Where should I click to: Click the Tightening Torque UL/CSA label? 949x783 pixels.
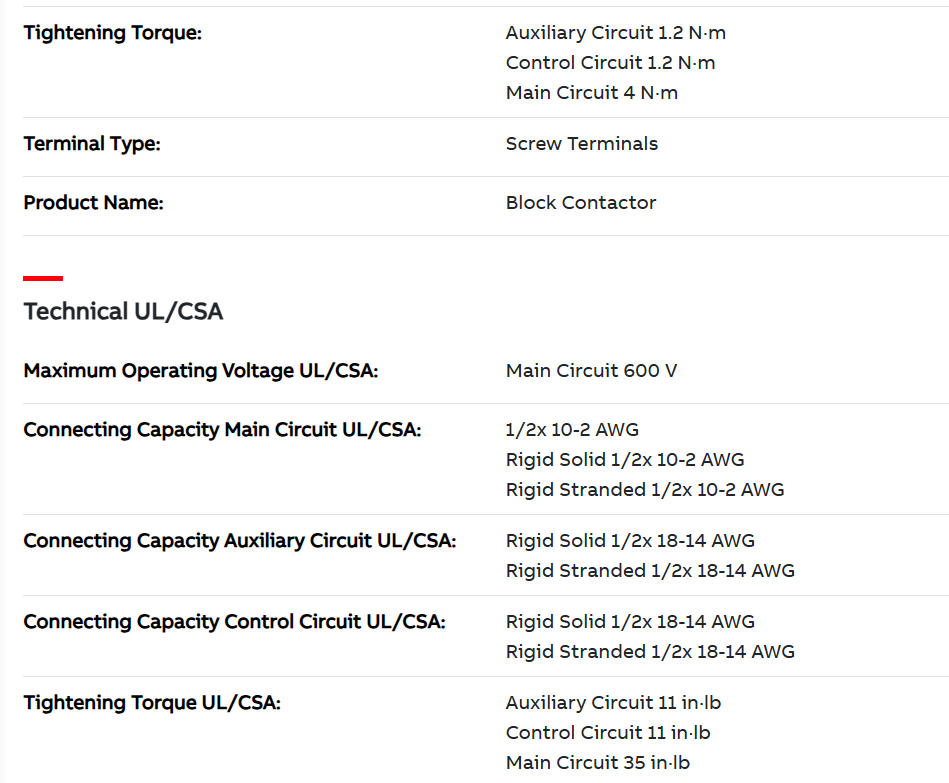(152, 703)
